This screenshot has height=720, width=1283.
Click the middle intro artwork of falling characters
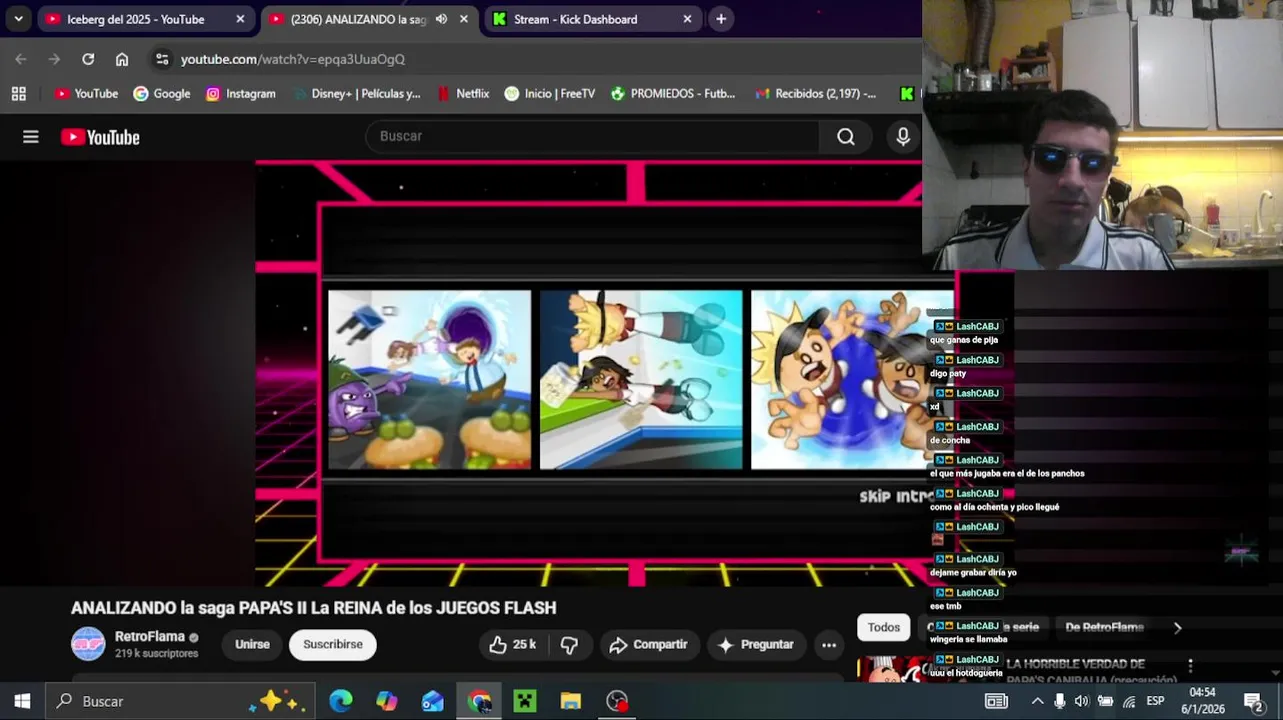[x=641, y=379]
